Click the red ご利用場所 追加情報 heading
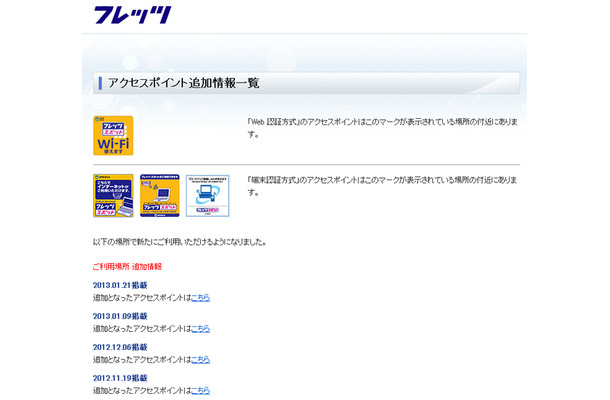This screenshot has height=400, width=610. pos(127,266)
